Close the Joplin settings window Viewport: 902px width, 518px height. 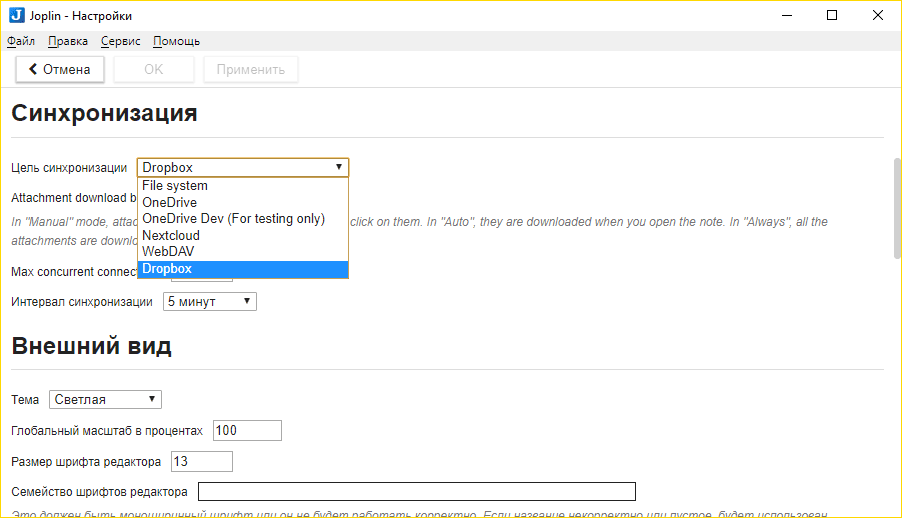[878, 16]
